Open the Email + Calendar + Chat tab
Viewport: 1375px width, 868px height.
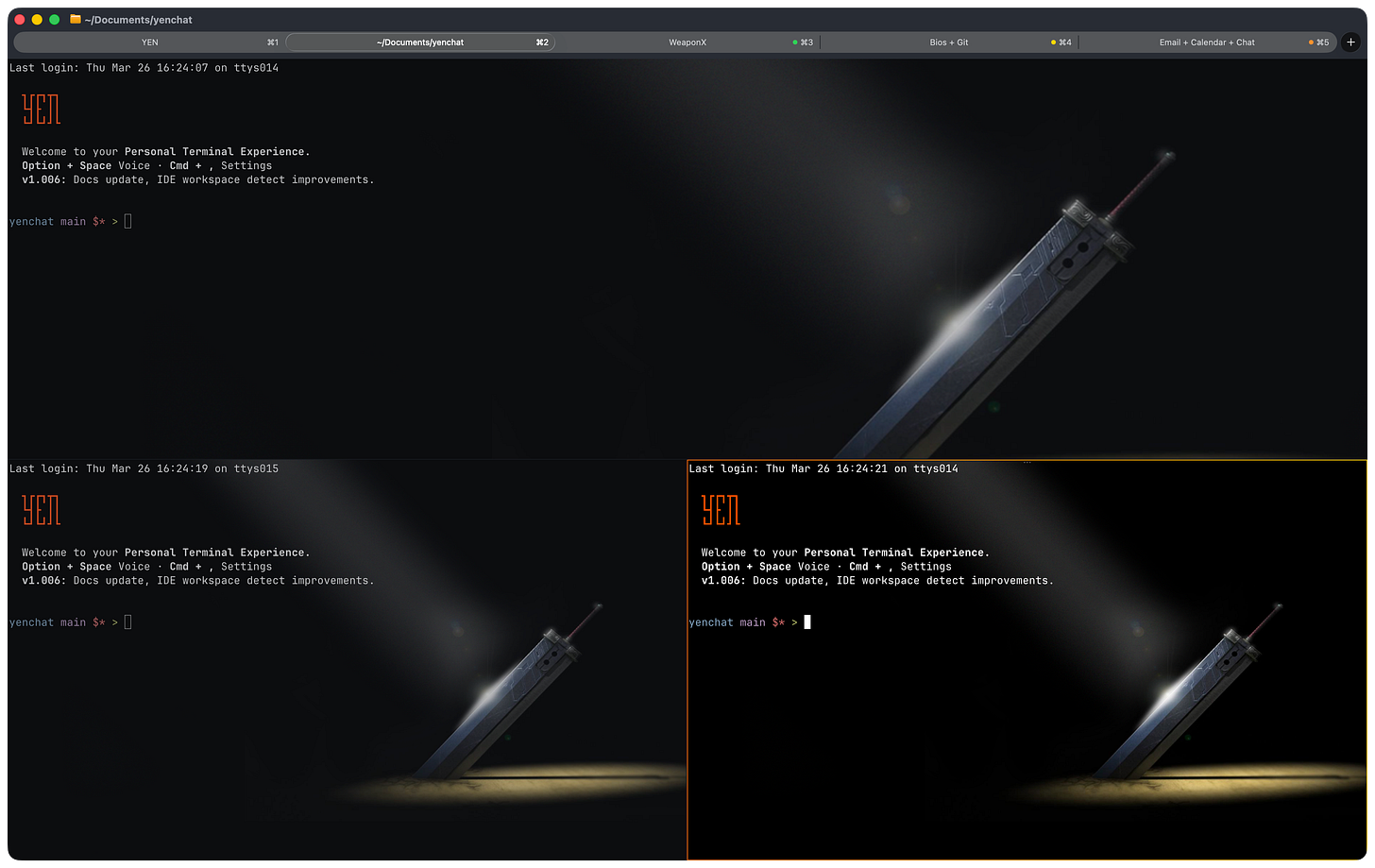1207,43
